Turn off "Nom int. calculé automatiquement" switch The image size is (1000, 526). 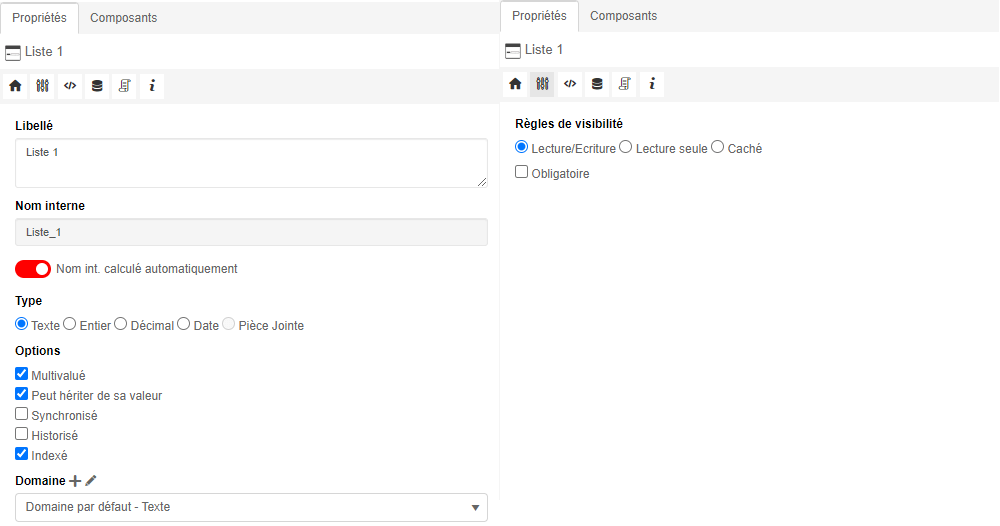click(x=33, y=269)
